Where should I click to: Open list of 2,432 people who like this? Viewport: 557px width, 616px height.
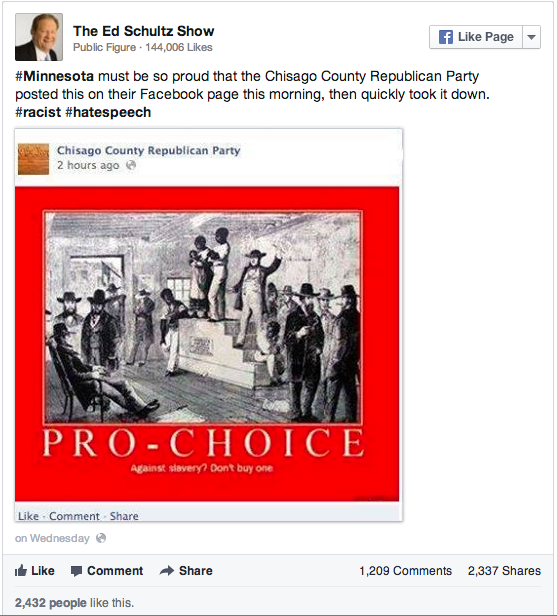pyautogui.click(x=51, y=603)
